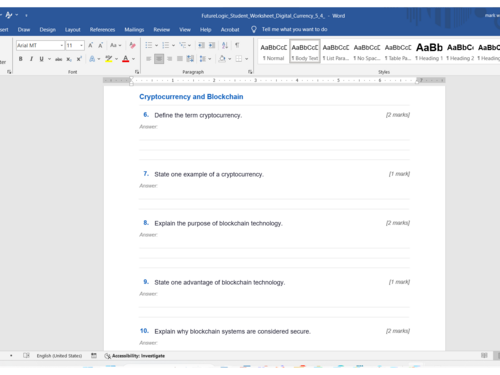Image resolution: width=500 pixels, height=375 pixels.
Task: Open the Clipboard pane launcher
Action: (x=9, y=72)
